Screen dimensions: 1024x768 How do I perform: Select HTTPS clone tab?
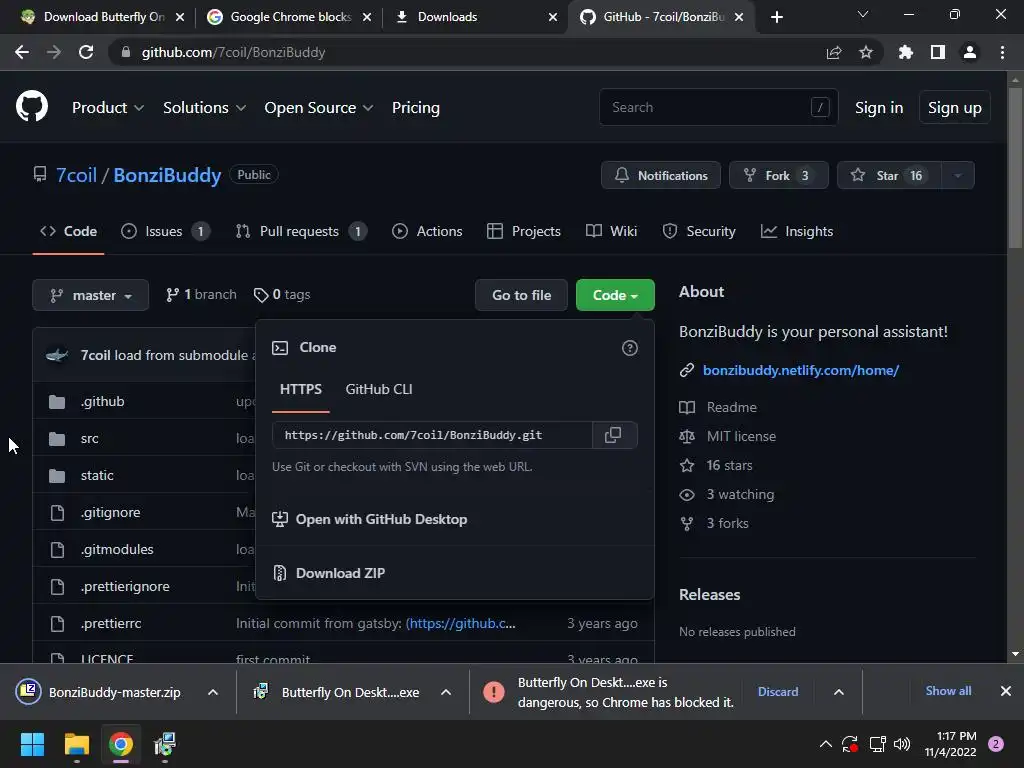point(300,389)
